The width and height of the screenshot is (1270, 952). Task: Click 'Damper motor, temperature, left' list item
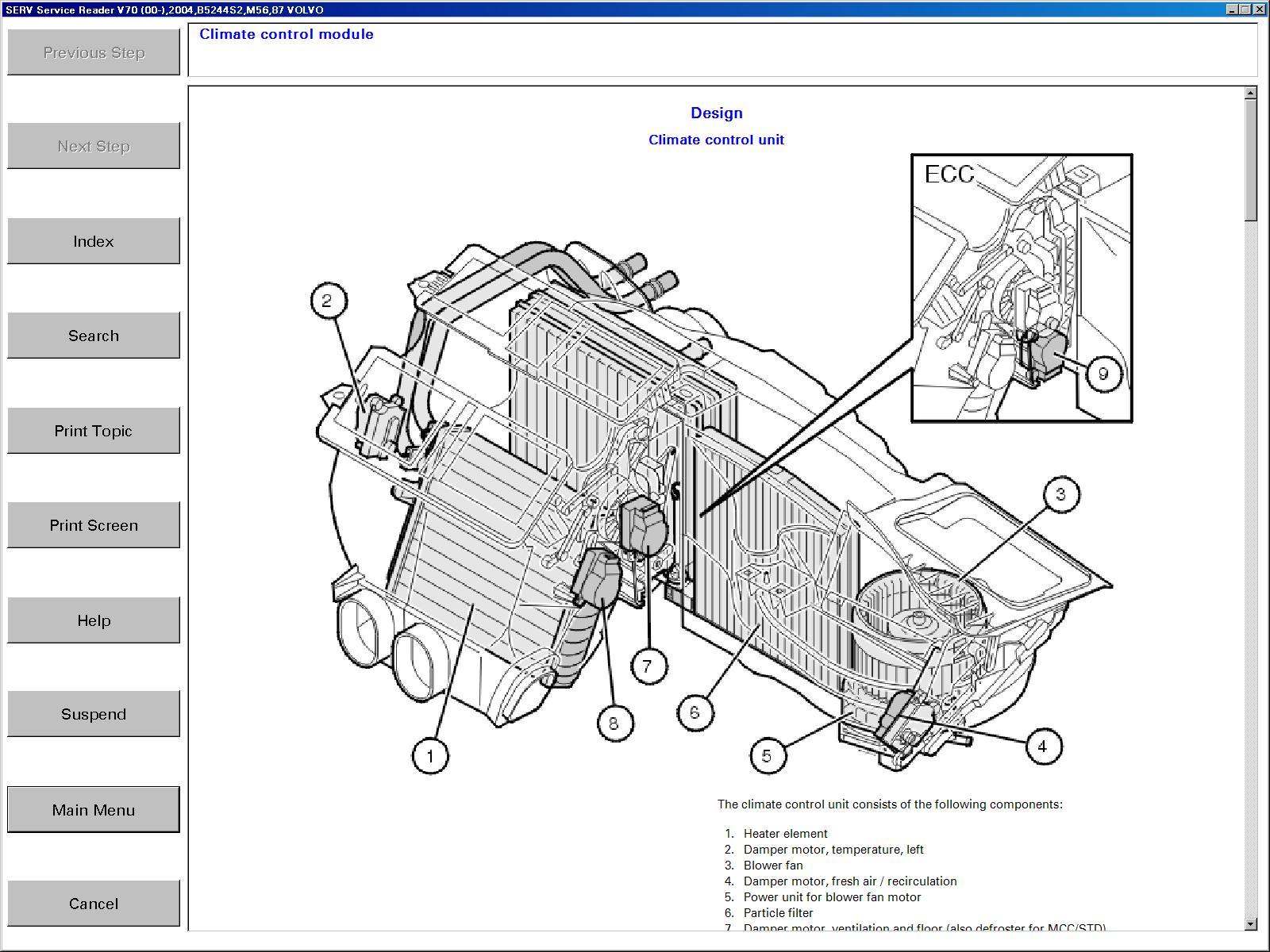tap(833, 850)
